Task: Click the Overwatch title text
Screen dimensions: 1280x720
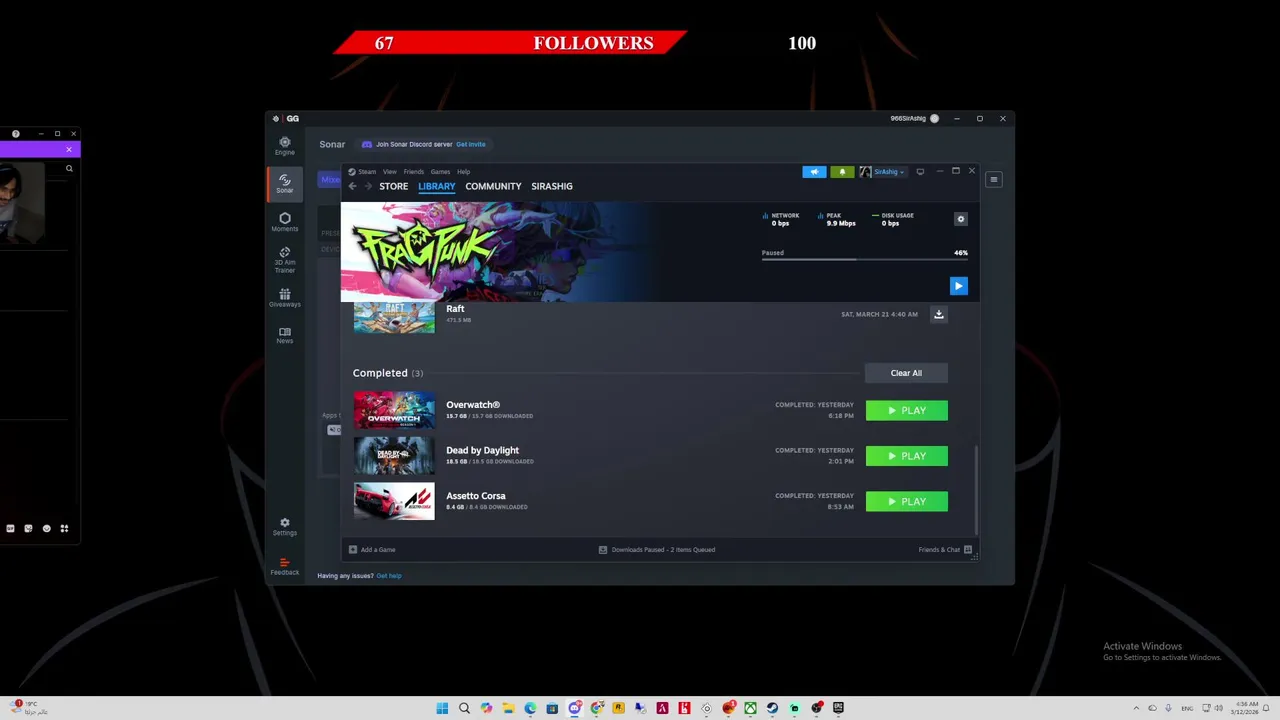Action: pyautogui.click(x=473, y=405)
